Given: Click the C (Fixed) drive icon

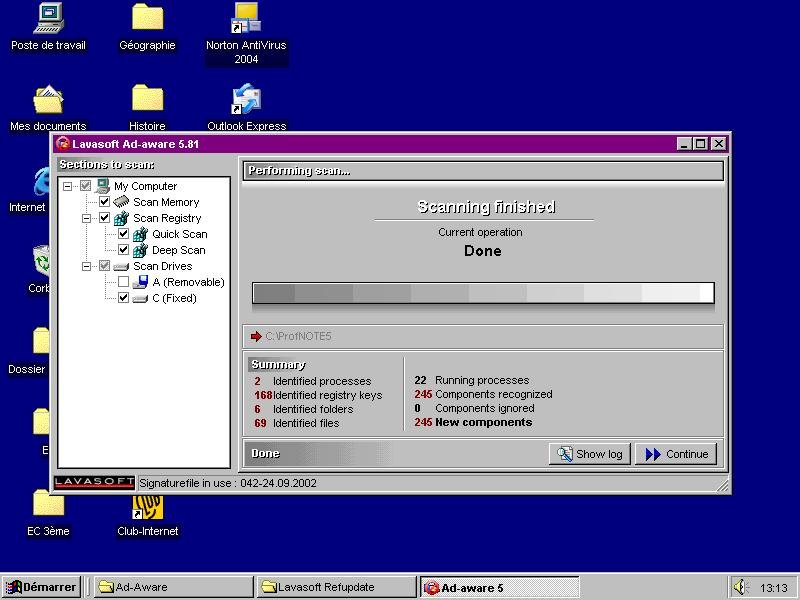Looking at the screenshot, I should click(140, 298).
